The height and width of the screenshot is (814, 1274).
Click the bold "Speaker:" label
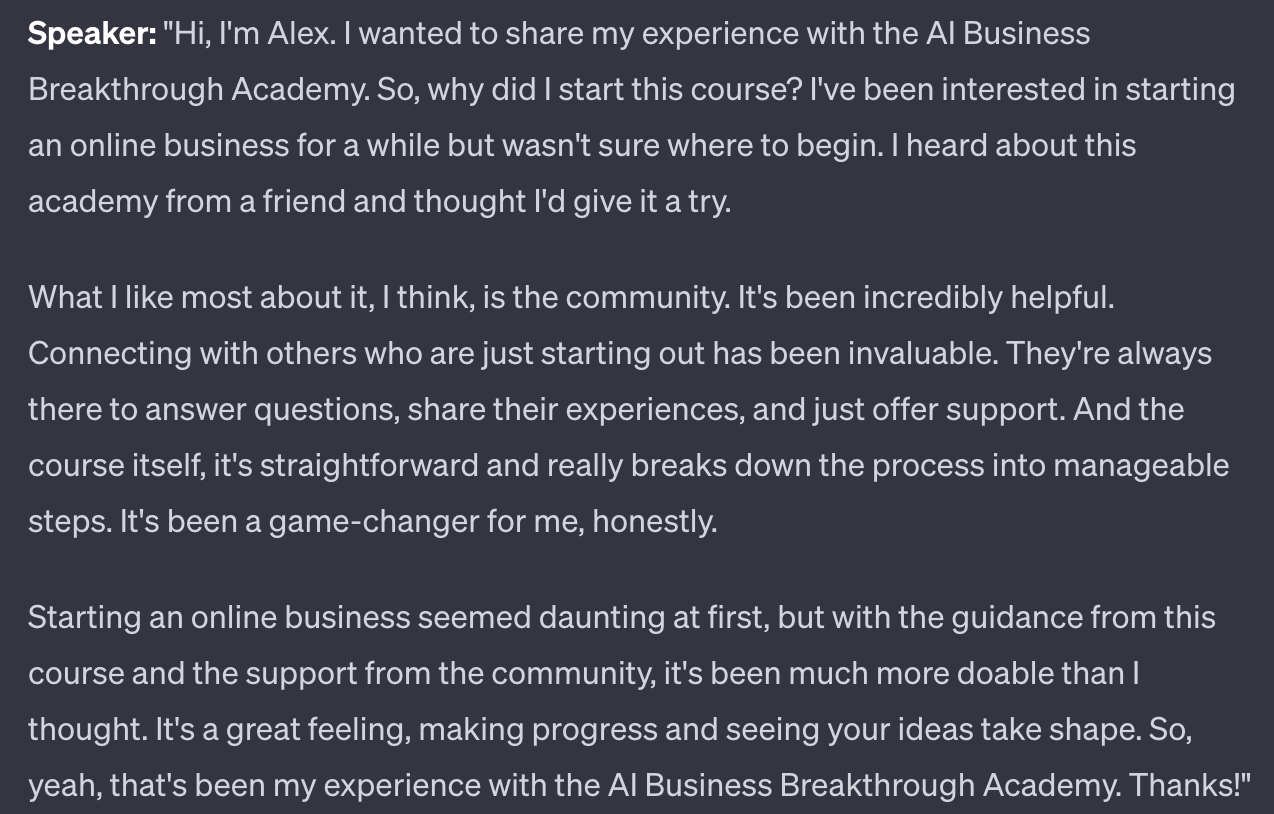point(92,34)
